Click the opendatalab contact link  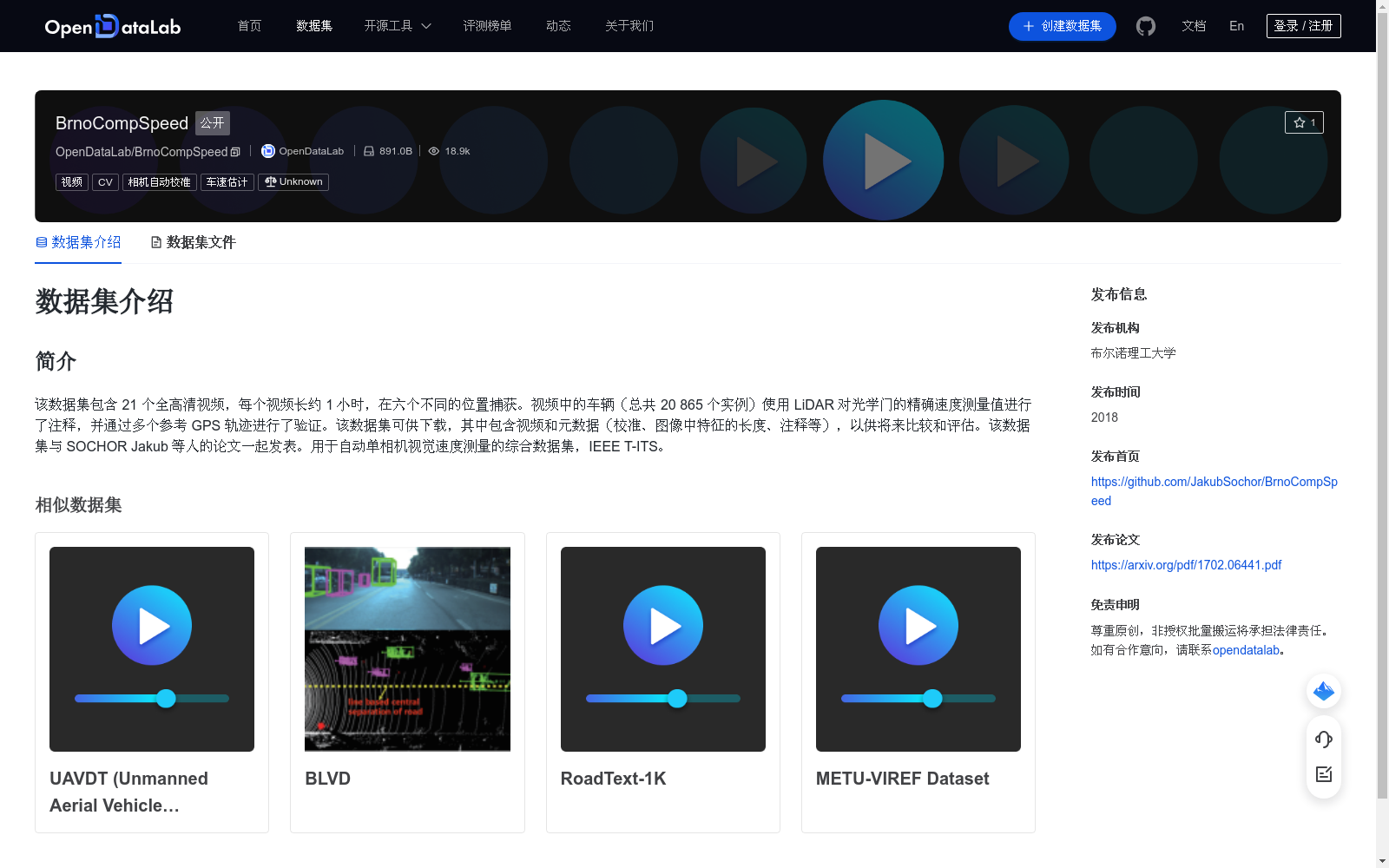[x=1246, y=650]
